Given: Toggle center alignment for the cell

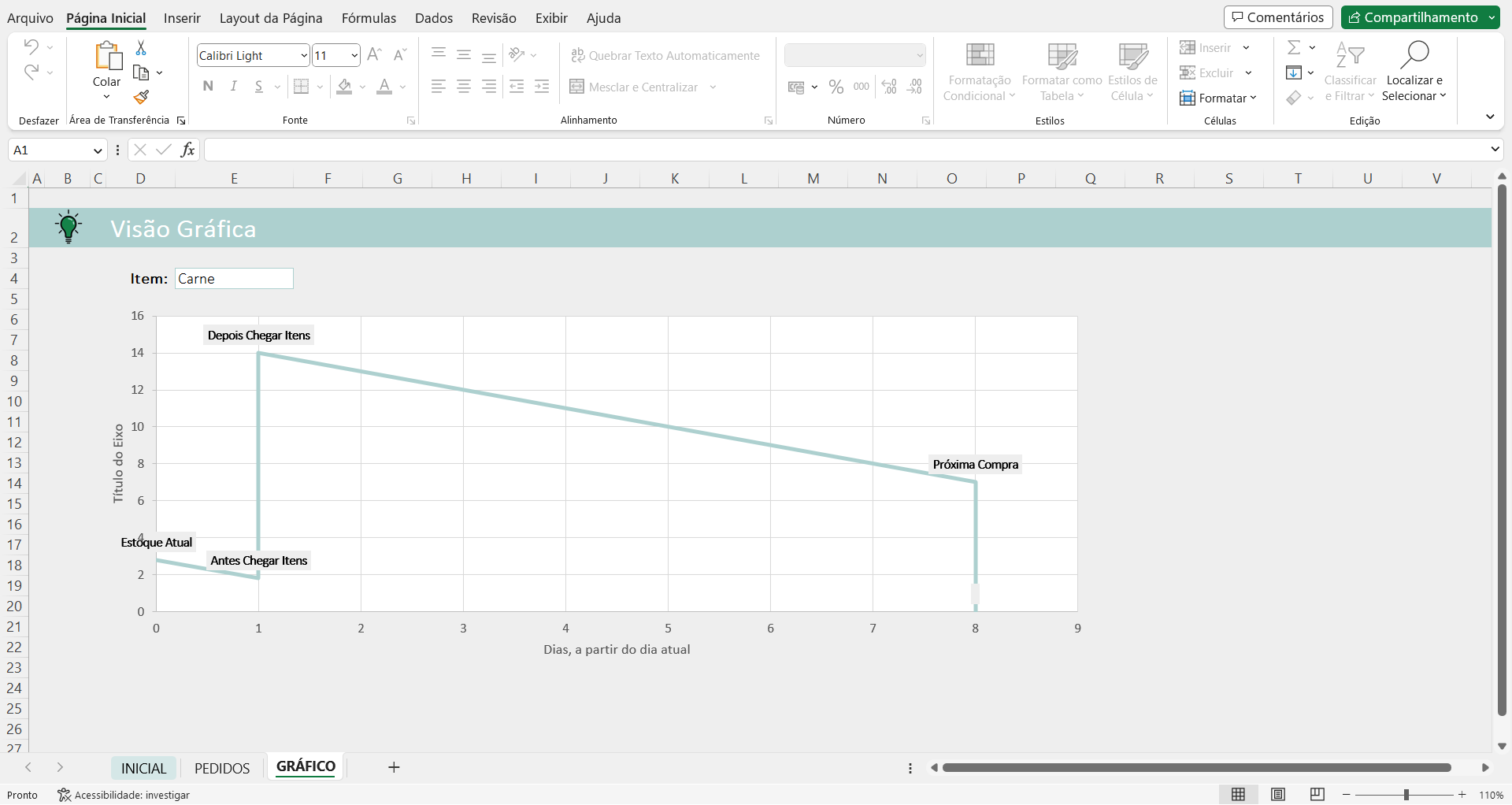Looking at the screenshot, I should pos(464,87).
